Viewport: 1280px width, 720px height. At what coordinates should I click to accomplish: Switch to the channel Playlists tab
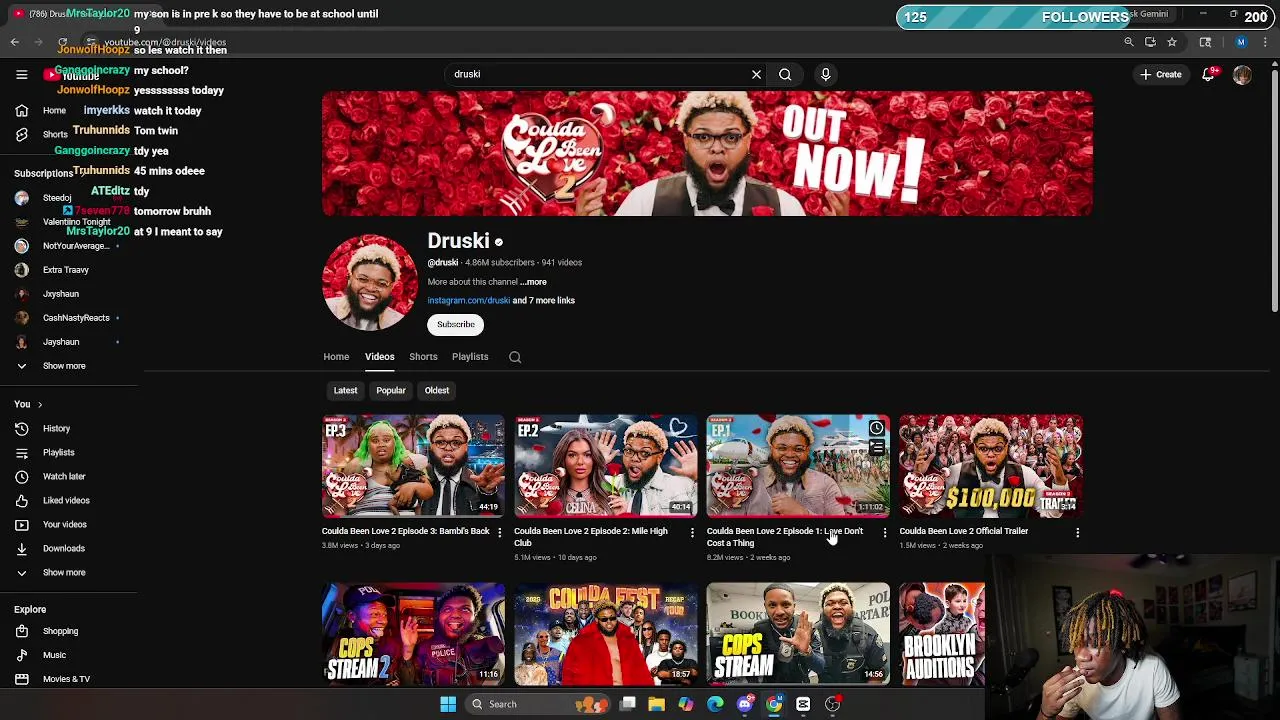point(470,357)
